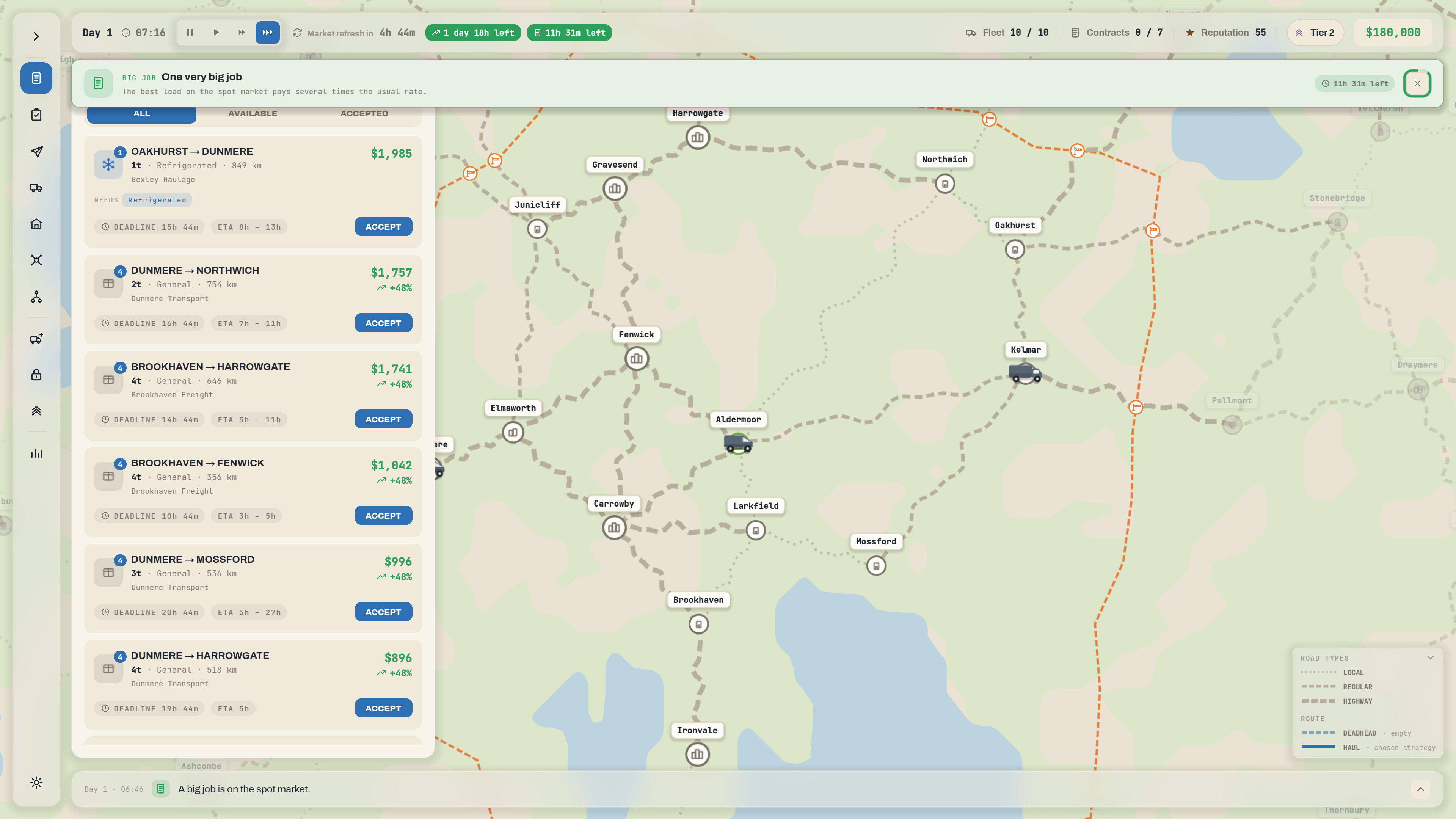Open the crossed-routes network sidebar icon
This screenshot has height=819, width=1456.
point(36,260)
